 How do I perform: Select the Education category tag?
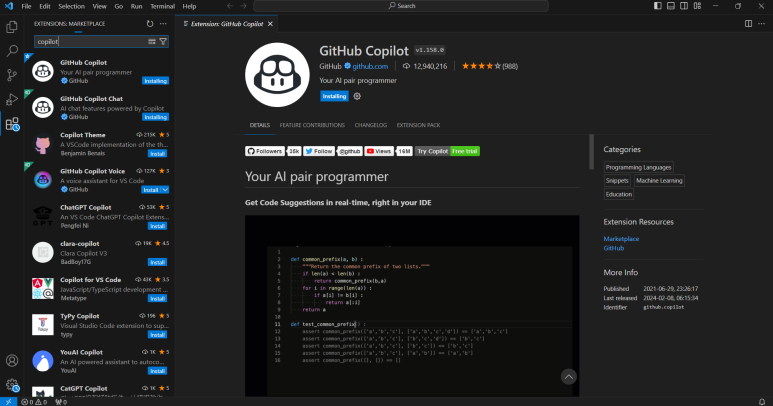(619, 194)
